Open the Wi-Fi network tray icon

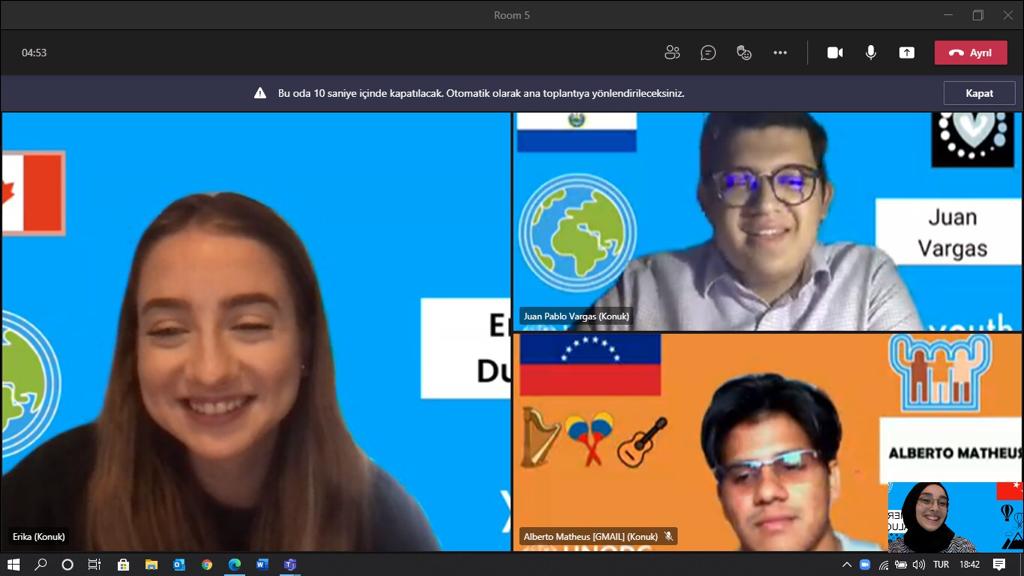click(883, 564)
